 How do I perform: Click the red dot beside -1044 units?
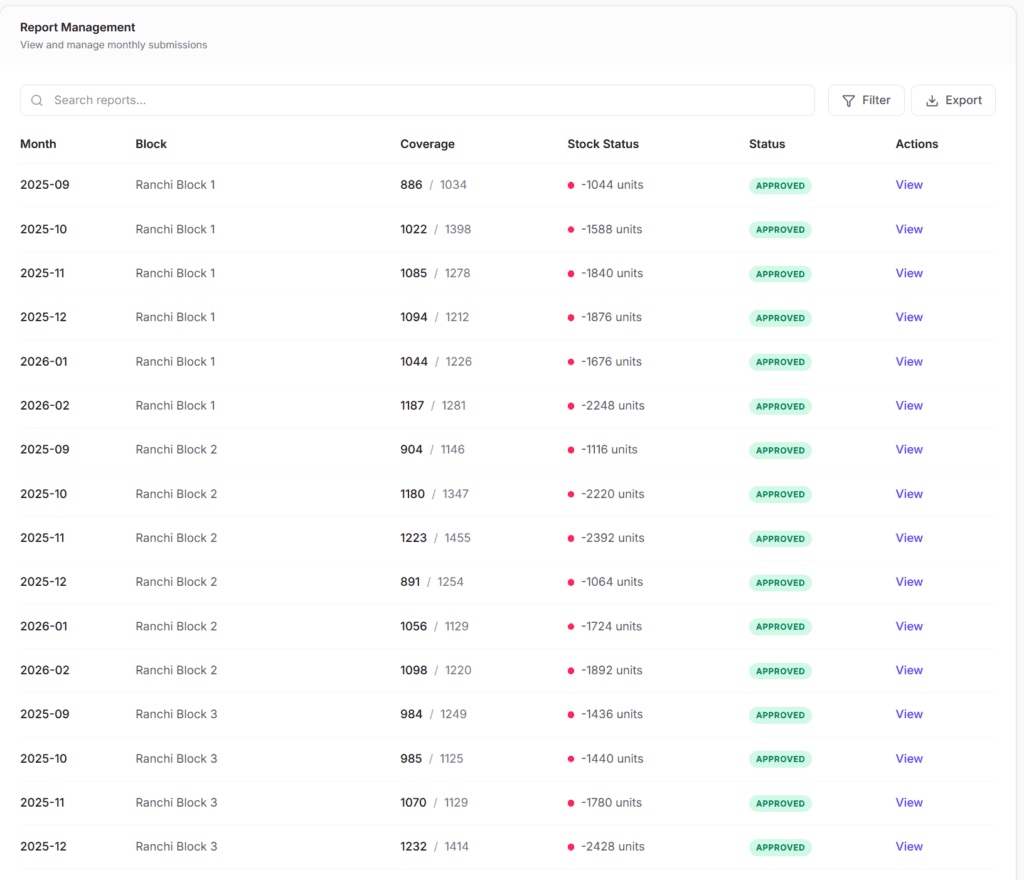pos(571,185)
